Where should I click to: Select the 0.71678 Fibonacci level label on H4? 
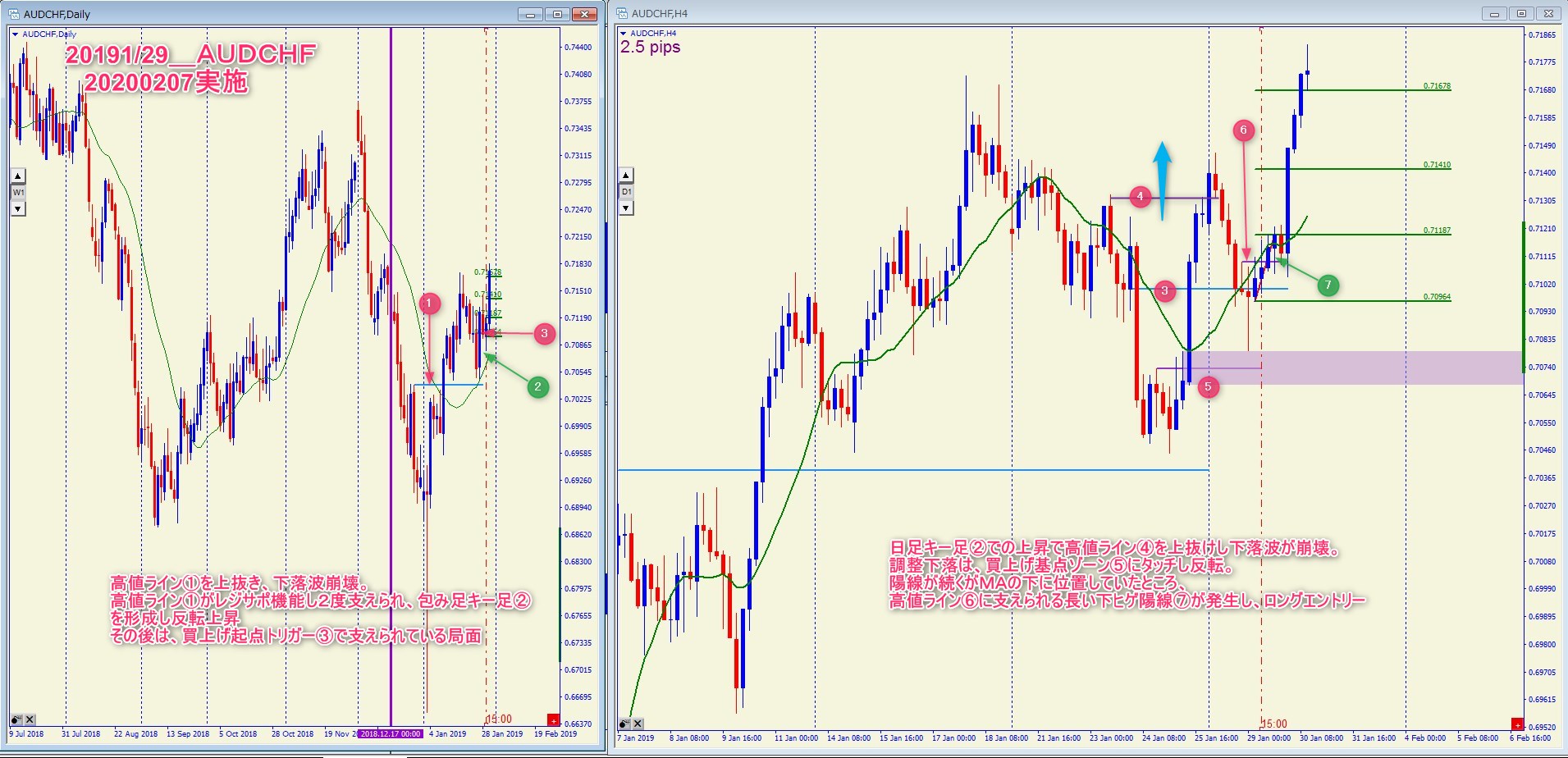1437,85
